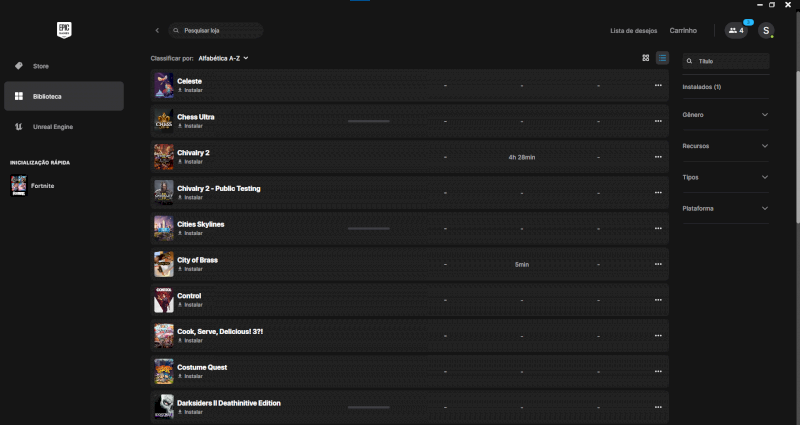Open the Alfabética A-Z sort dropdown
The width and height of the screenshot is (800, 425).
(x=223, y=58)
